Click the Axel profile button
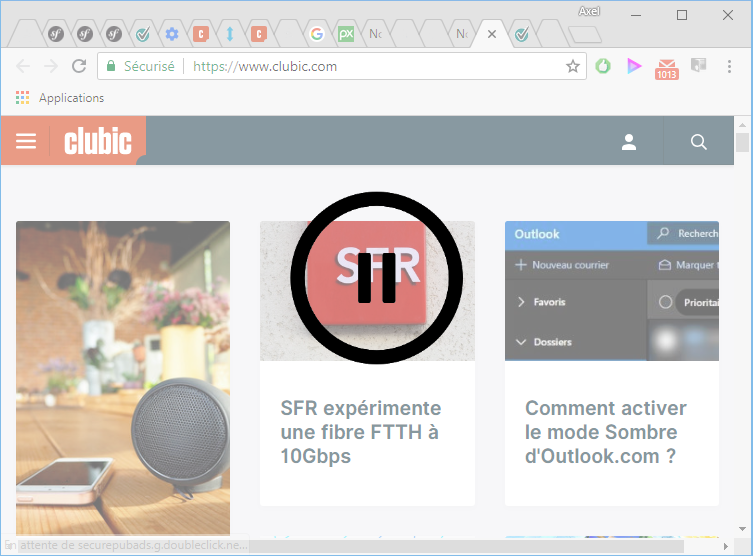 589,11
